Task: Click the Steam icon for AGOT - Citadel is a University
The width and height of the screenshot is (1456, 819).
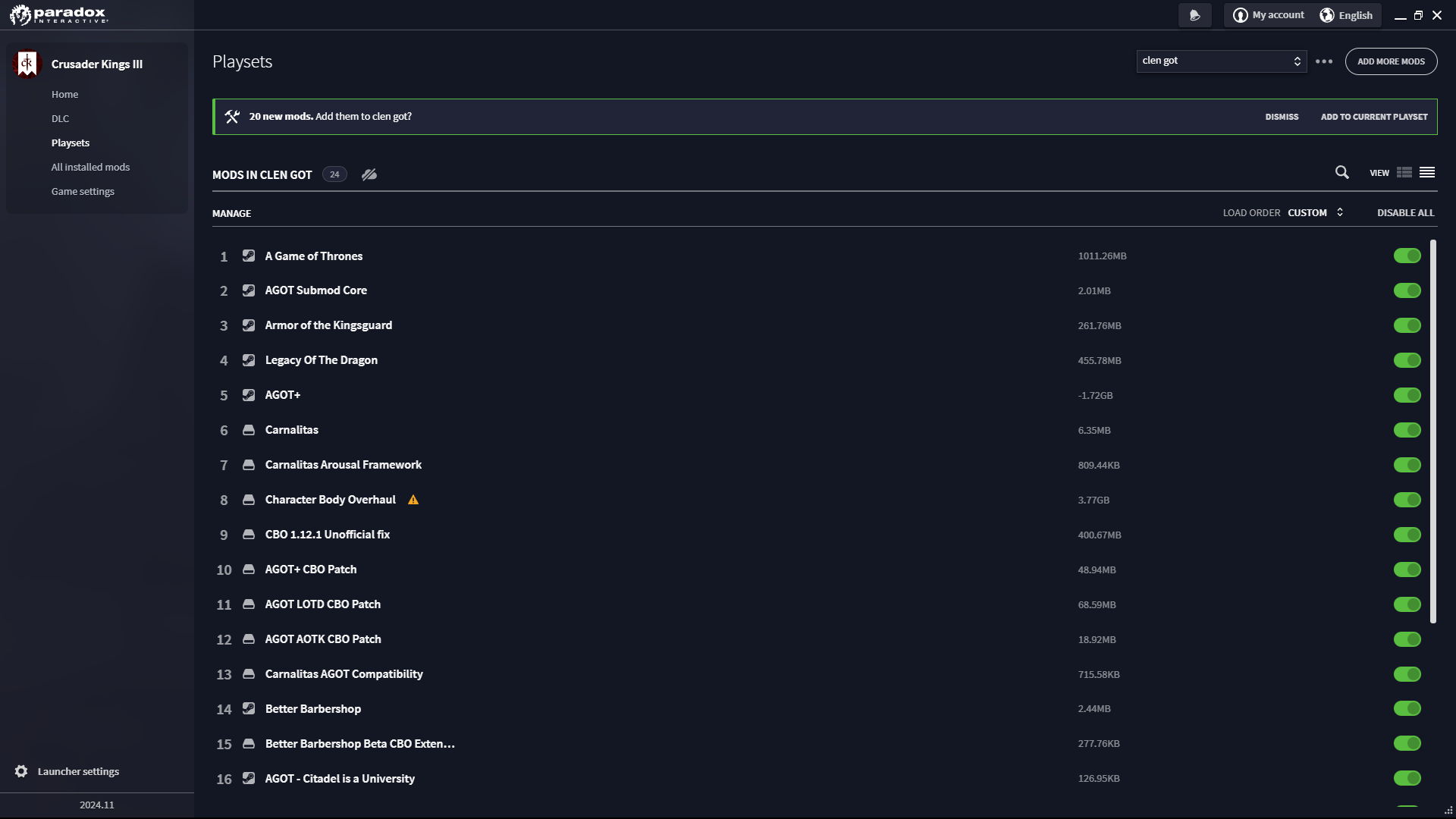Action: click(249, 779)
